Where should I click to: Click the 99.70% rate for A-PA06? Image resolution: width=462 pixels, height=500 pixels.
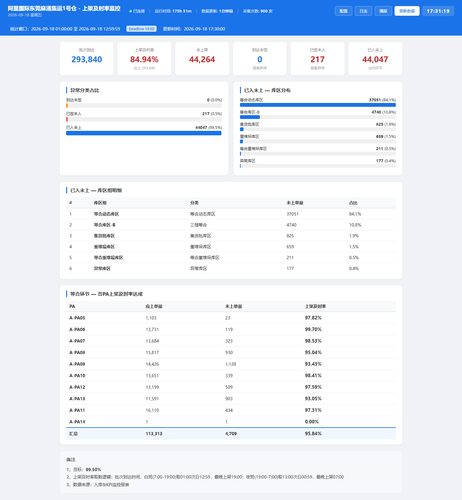[x=313, y=329]
